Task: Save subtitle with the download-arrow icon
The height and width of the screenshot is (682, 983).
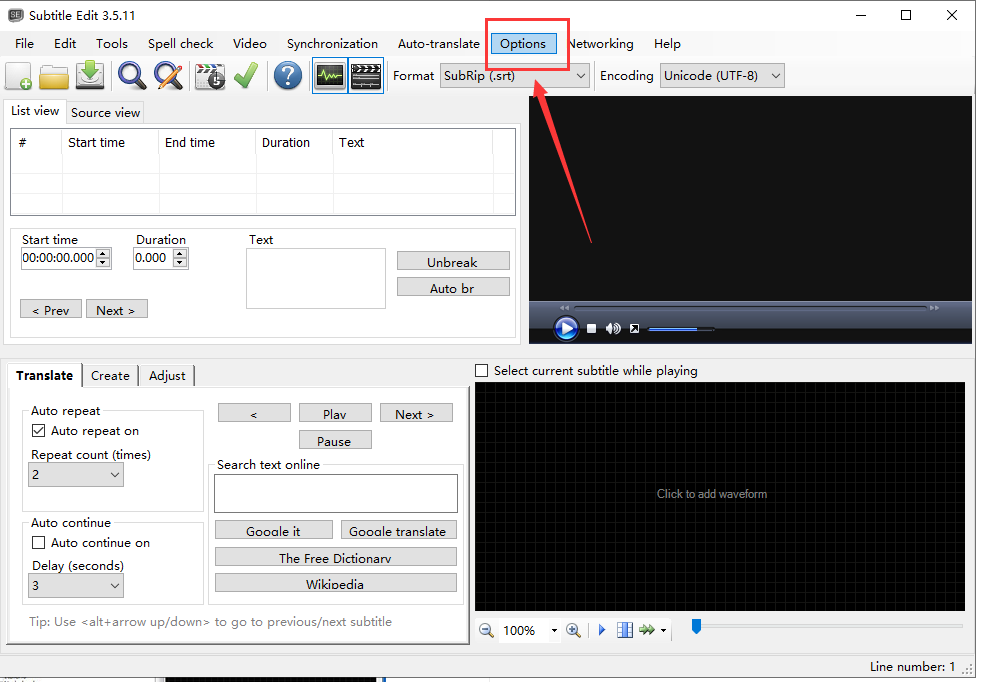Action: click(x=90, y=76)
